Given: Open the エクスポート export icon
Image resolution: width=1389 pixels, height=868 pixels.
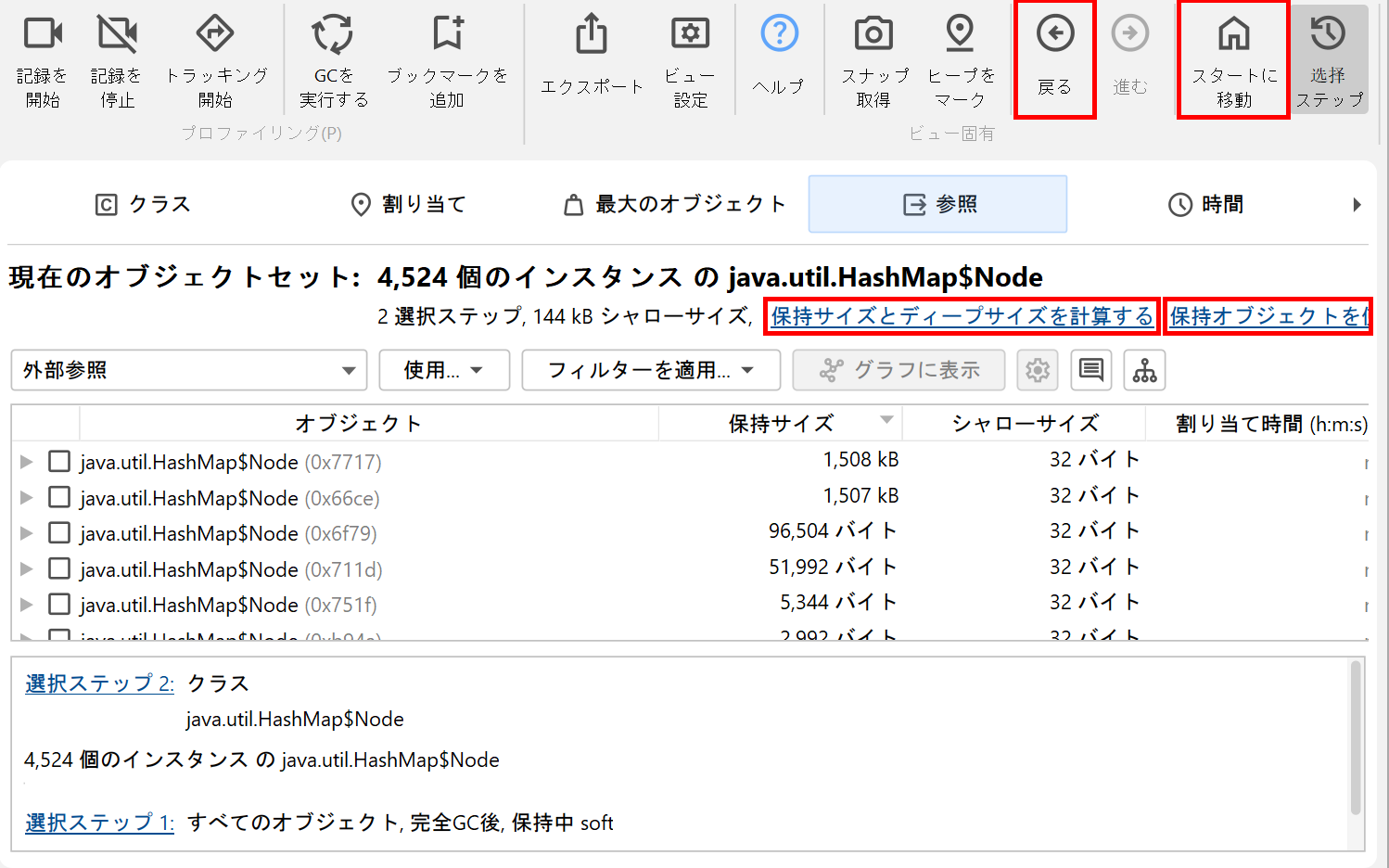Looking at the screenshot, I should [x=592, y=35].
